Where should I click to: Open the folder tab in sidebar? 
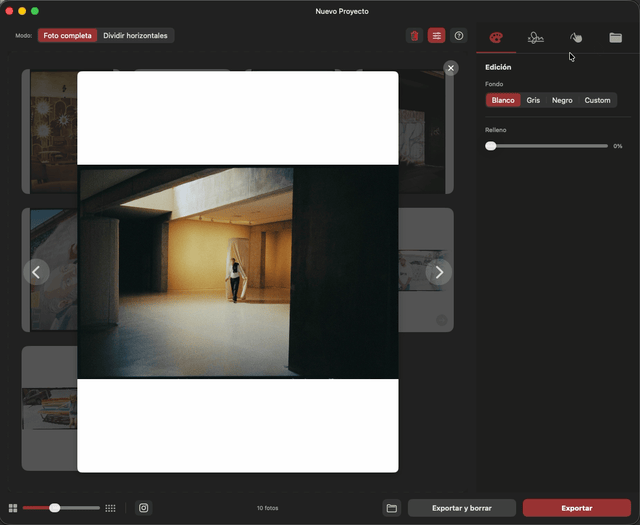coord(616,38)
